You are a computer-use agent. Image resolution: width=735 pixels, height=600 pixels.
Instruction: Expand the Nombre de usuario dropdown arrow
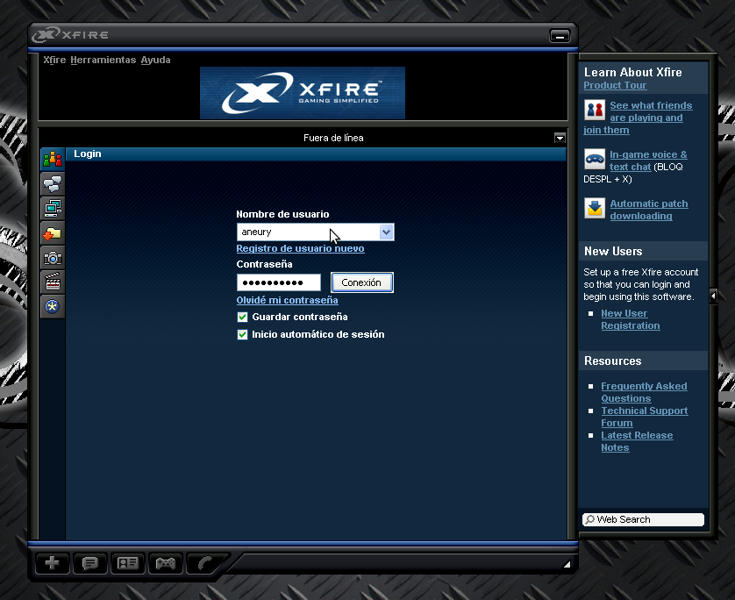click(386, 232)
